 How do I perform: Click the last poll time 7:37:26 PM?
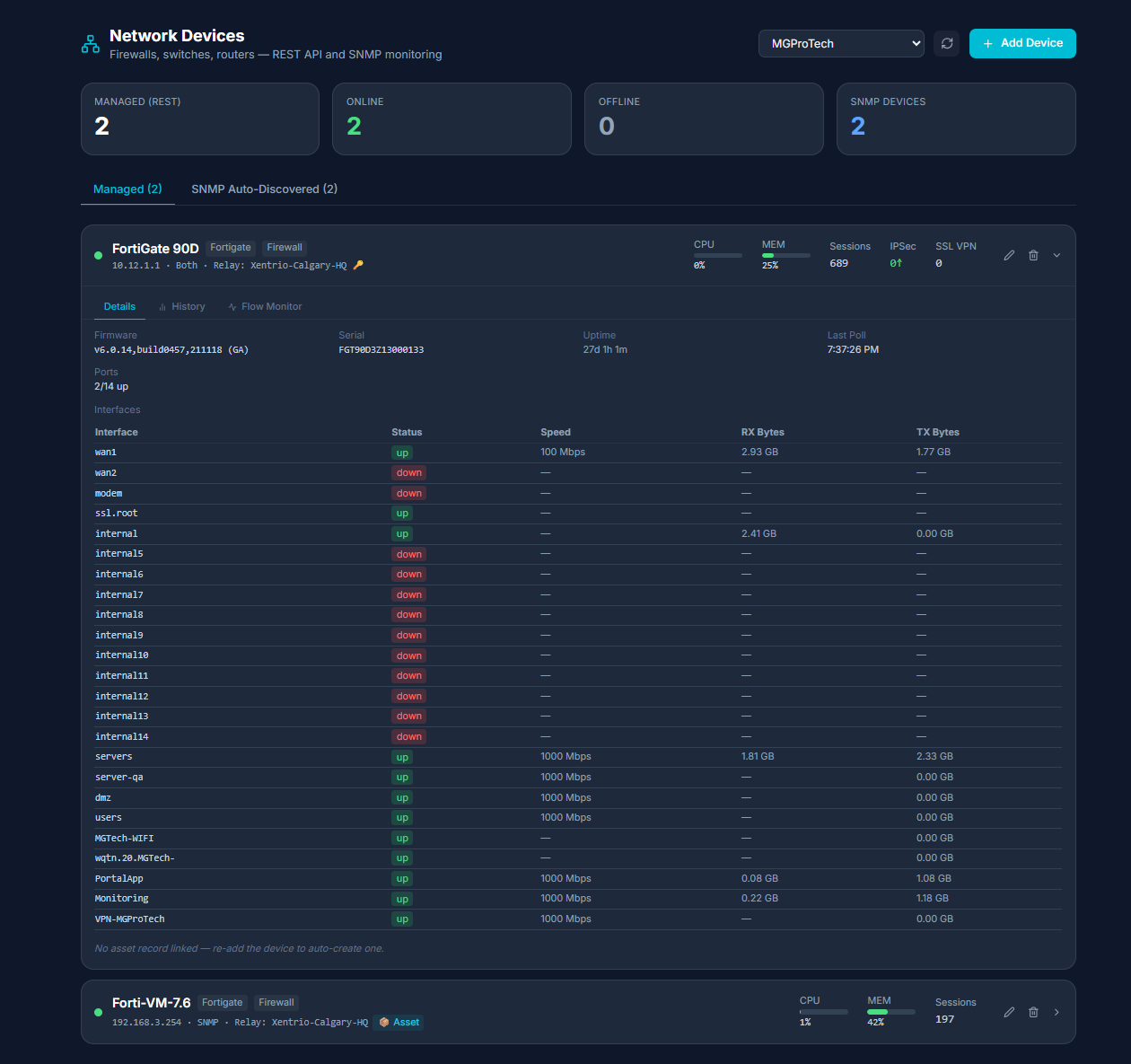[853, 350]
